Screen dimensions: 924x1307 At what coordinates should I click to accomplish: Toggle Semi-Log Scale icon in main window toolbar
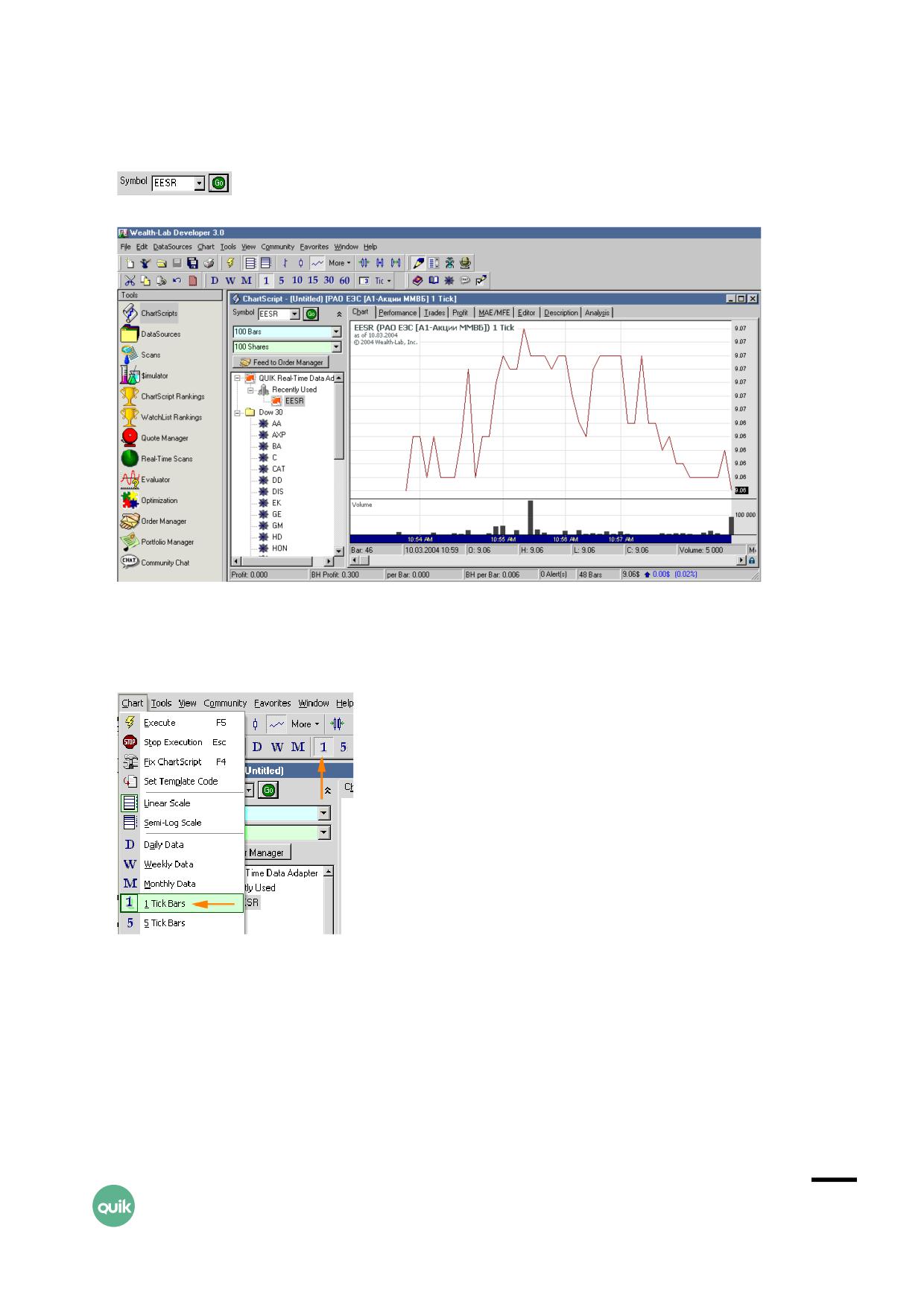point(265,263)
